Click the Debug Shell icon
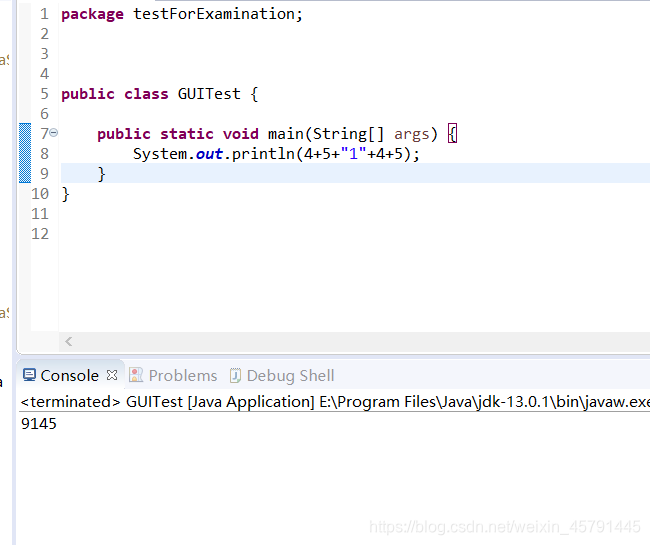The image size is (650, 545). coord(235,375)
